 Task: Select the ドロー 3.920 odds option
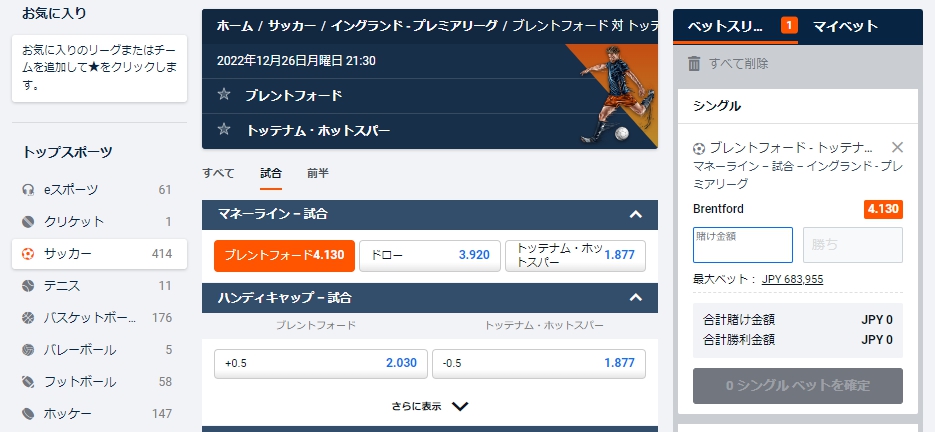coord(430,255)
